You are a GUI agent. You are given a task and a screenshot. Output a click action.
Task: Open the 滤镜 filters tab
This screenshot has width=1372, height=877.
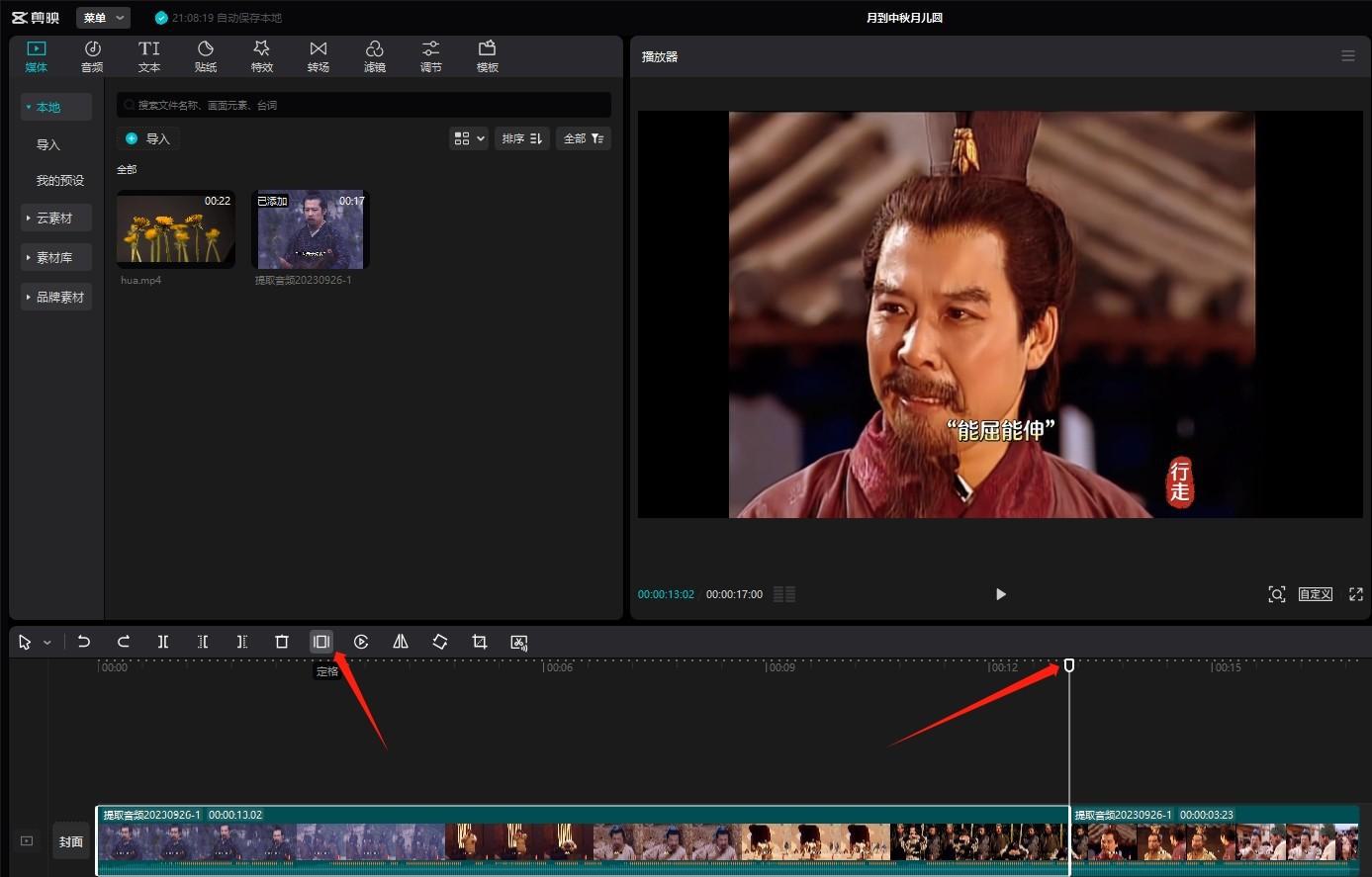pos(375,56)
